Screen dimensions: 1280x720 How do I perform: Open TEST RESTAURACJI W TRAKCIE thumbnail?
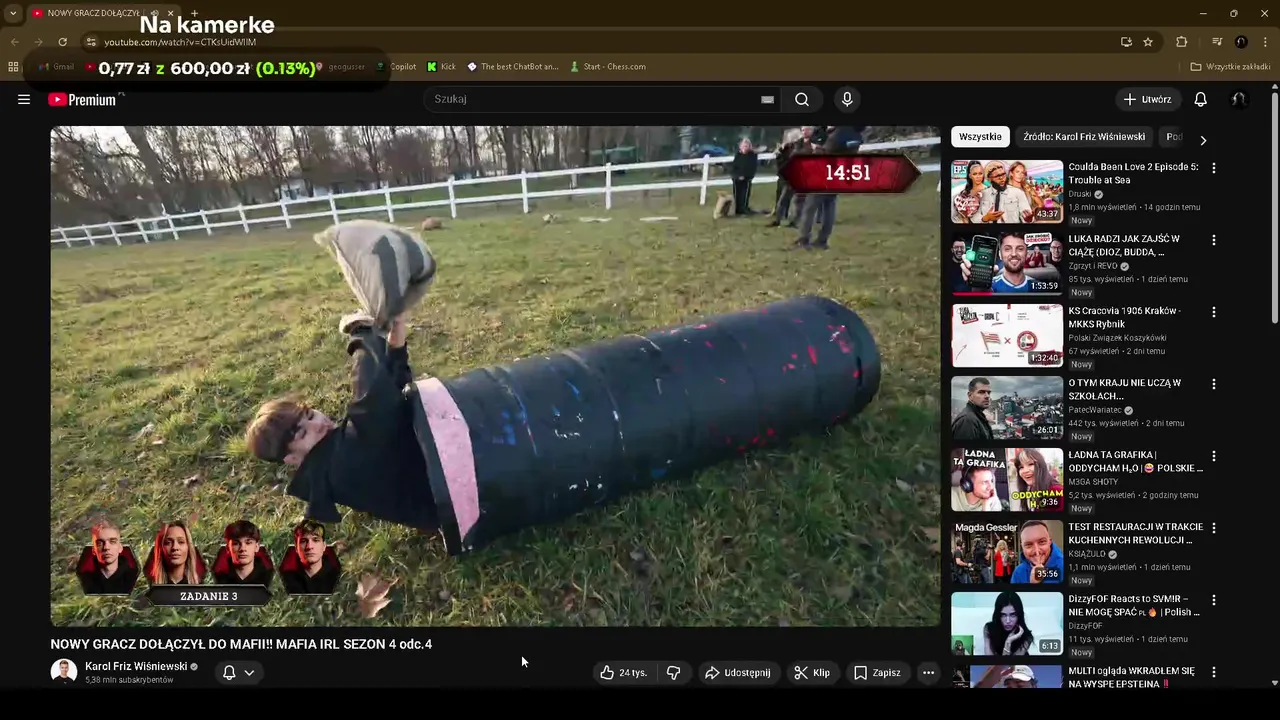pos(1007,551)
